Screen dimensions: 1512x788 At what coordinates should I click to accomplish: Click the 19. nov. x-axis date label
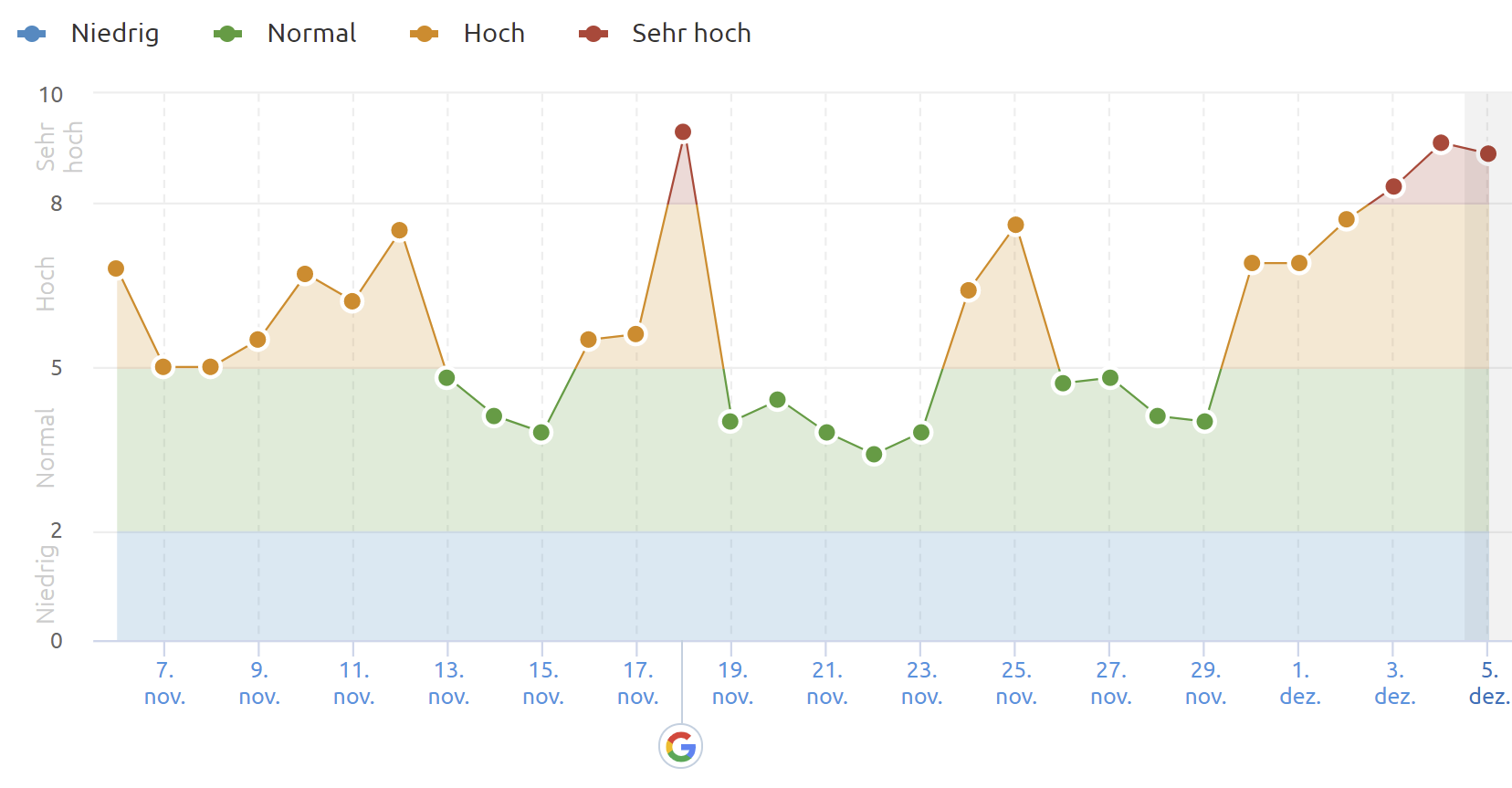point(732,683)
